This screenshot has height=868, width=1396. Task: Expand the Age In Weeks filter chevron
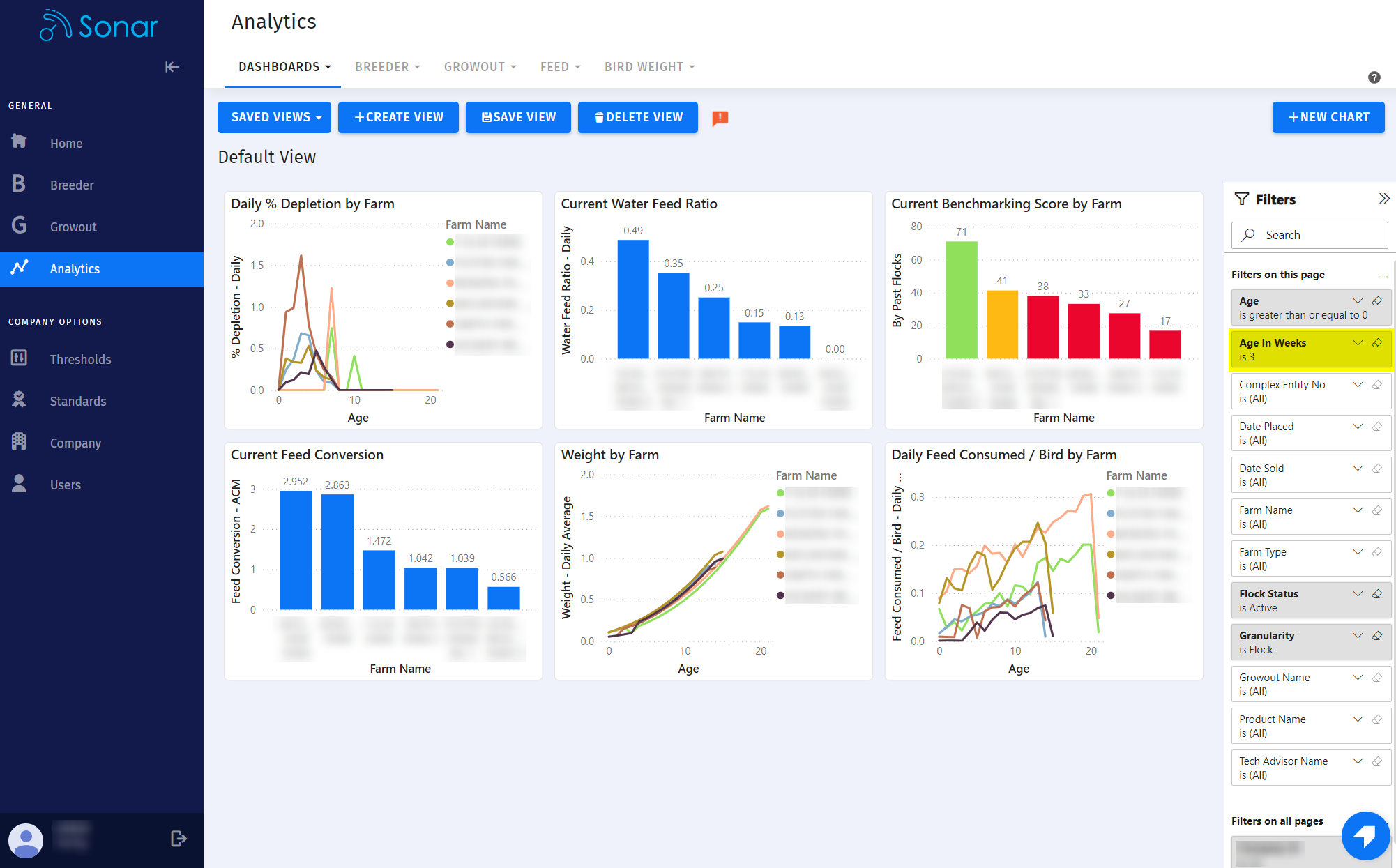[x=1358, y=343]
